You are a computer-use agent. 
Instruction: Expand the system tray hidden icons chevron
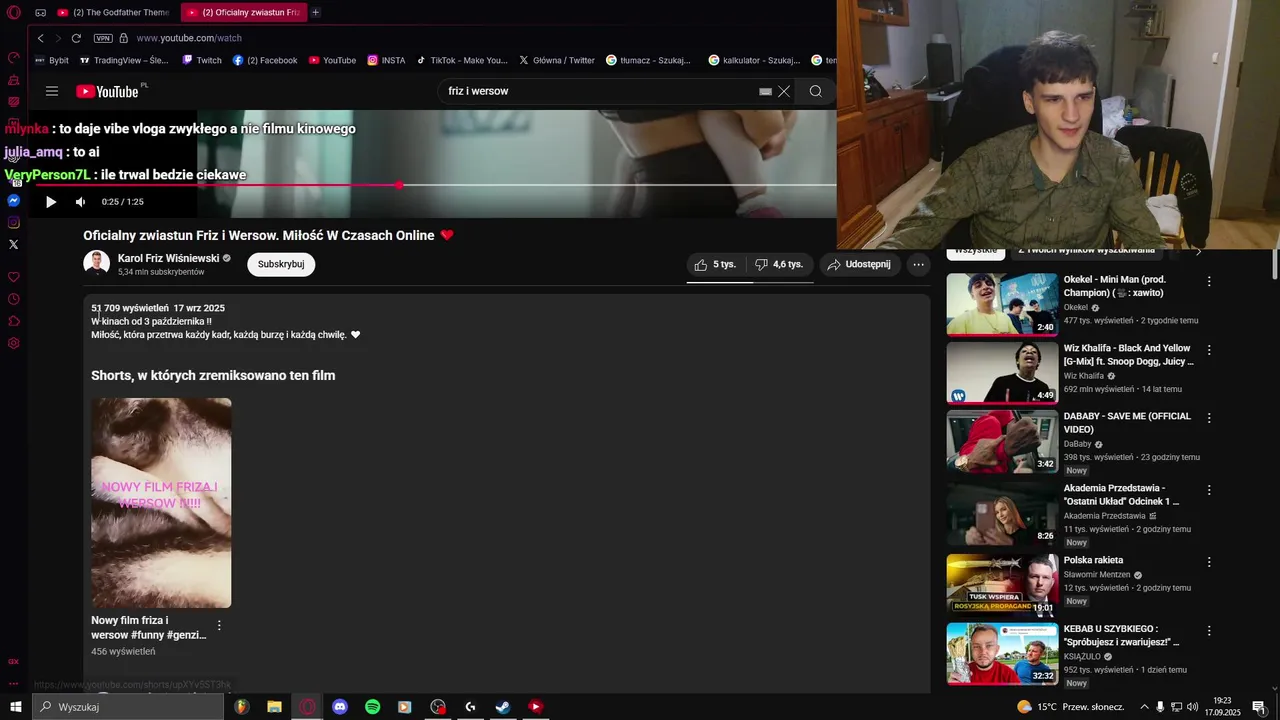[1145, 707]
